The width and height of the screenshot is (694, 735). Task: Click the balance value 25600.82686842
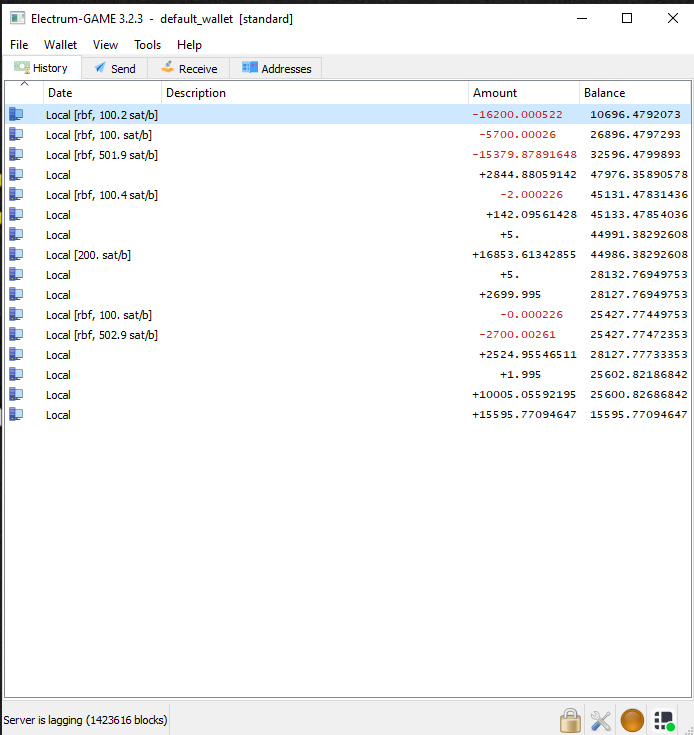(639, 394)
